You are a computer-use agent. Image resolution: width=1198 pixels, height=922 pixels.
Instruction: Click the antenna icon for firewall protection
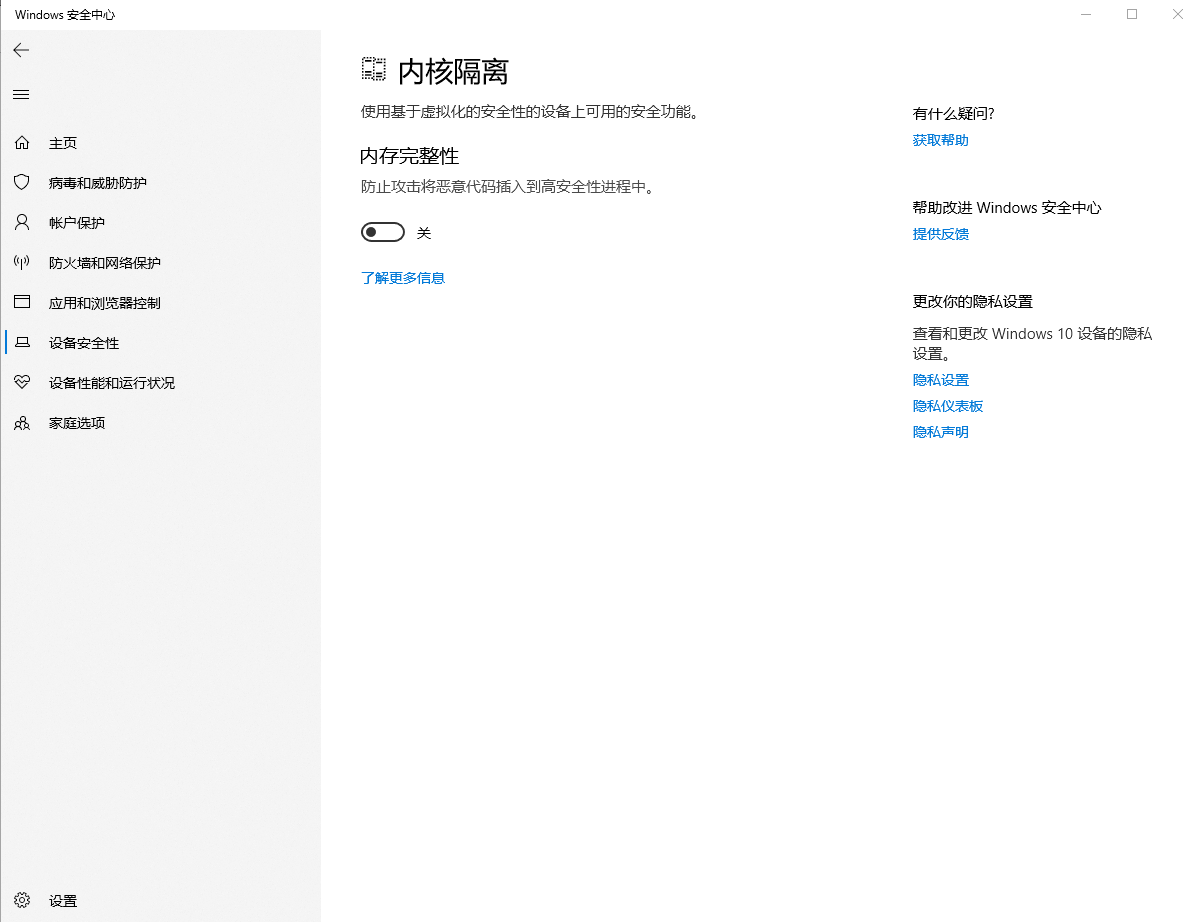point(22,263)
